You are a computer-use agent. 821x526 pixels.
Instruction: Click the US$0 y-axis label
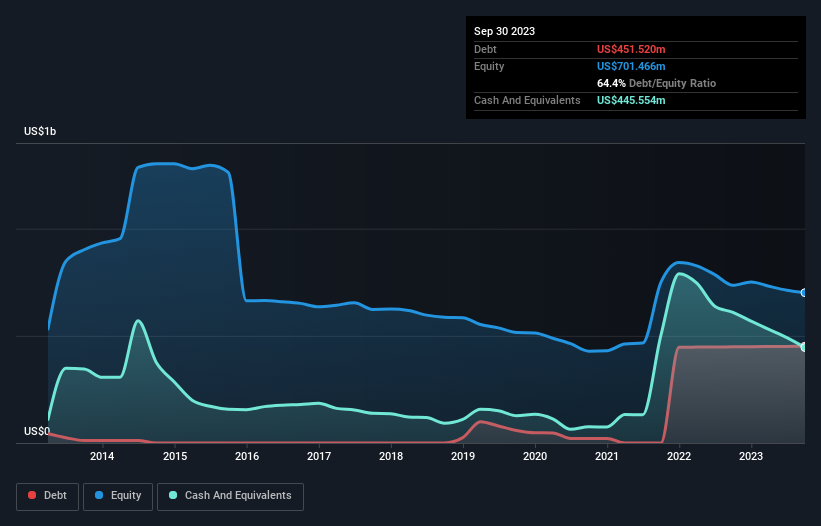click(37, 431)
